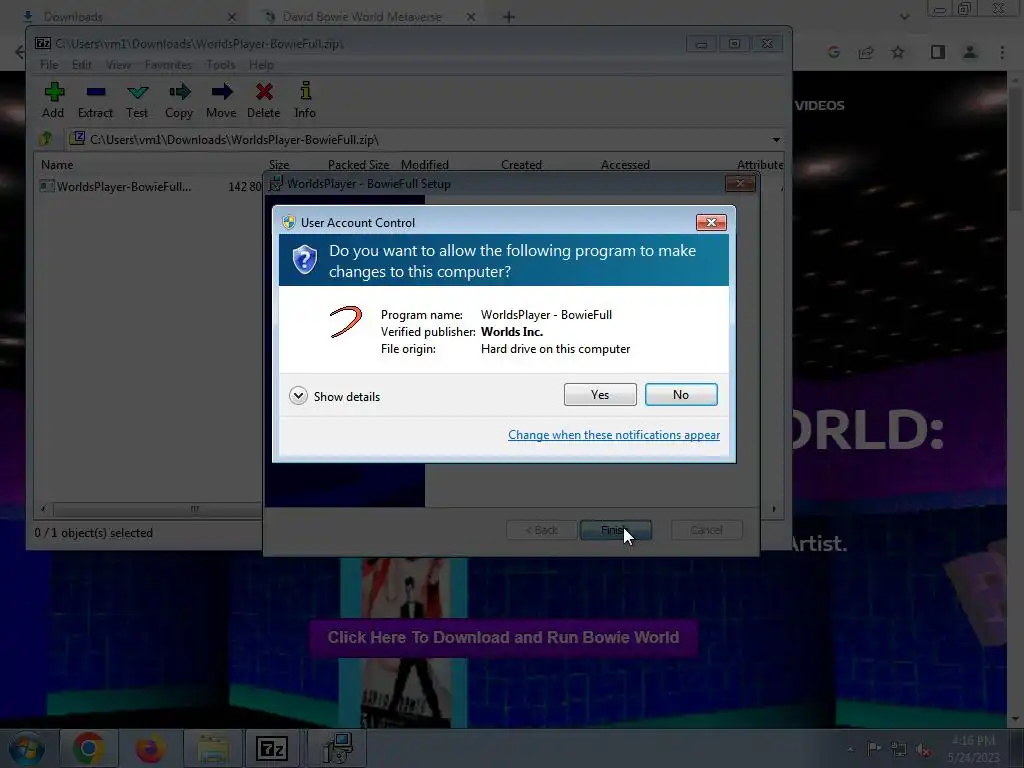Open Help menu in 7-Zip
The image size is (1024, 768).
coord(261,65)
